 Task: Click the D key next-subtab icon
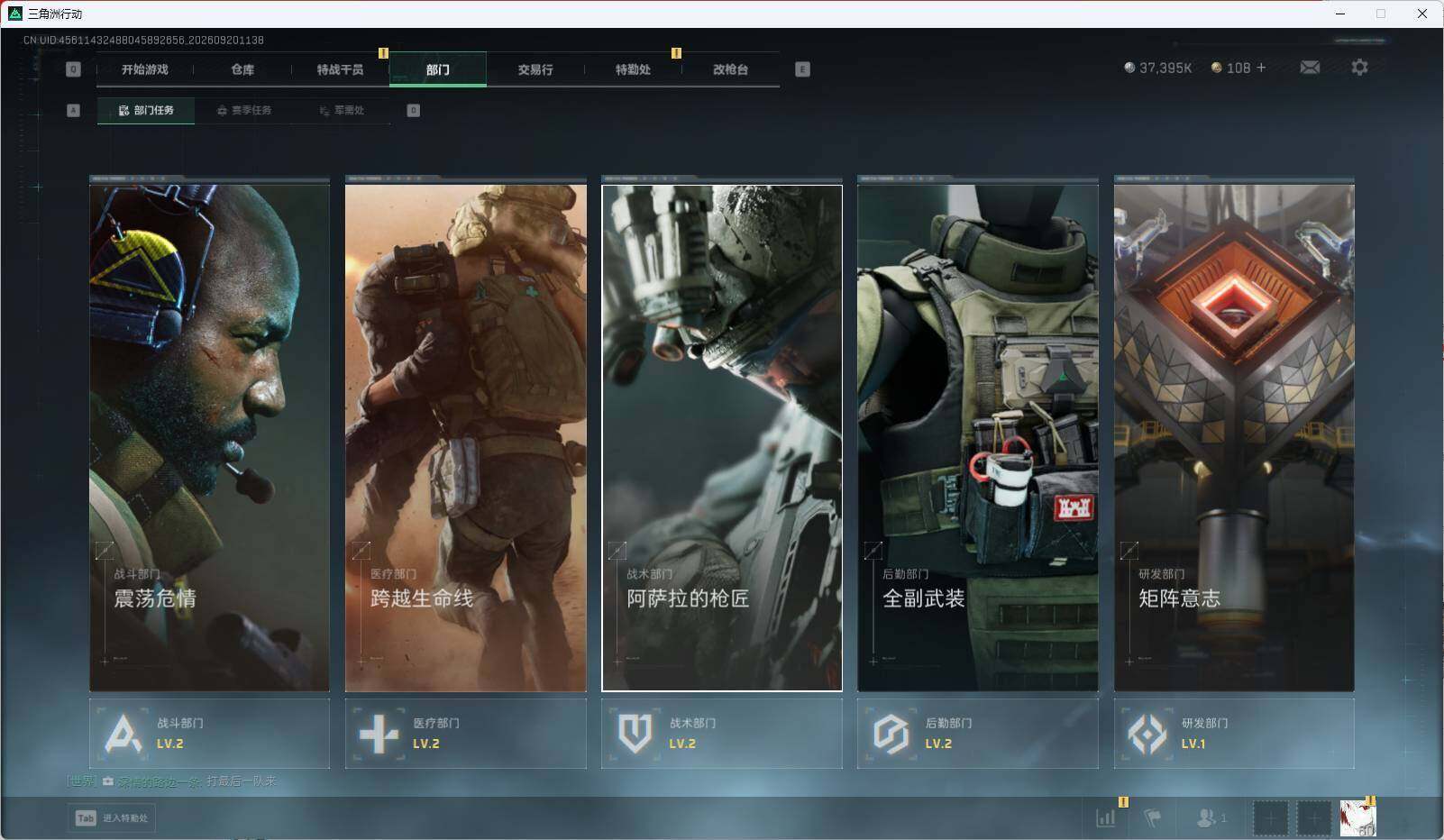413,110
